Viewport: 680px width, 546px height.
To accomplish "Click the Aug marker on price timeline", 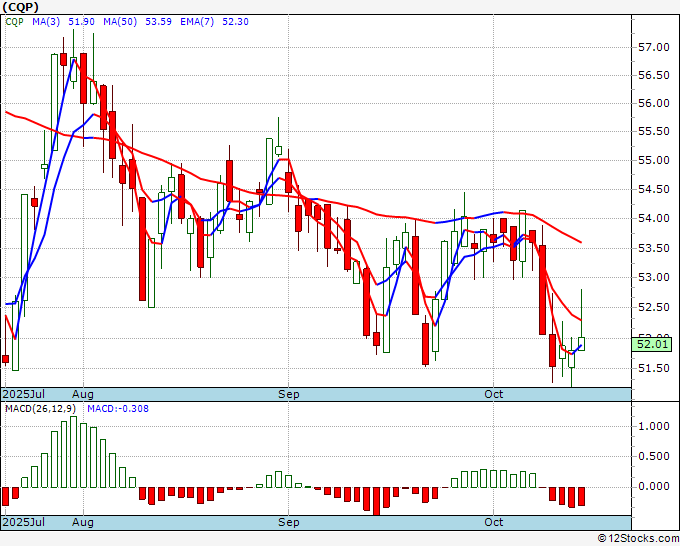I will [83, 394].
